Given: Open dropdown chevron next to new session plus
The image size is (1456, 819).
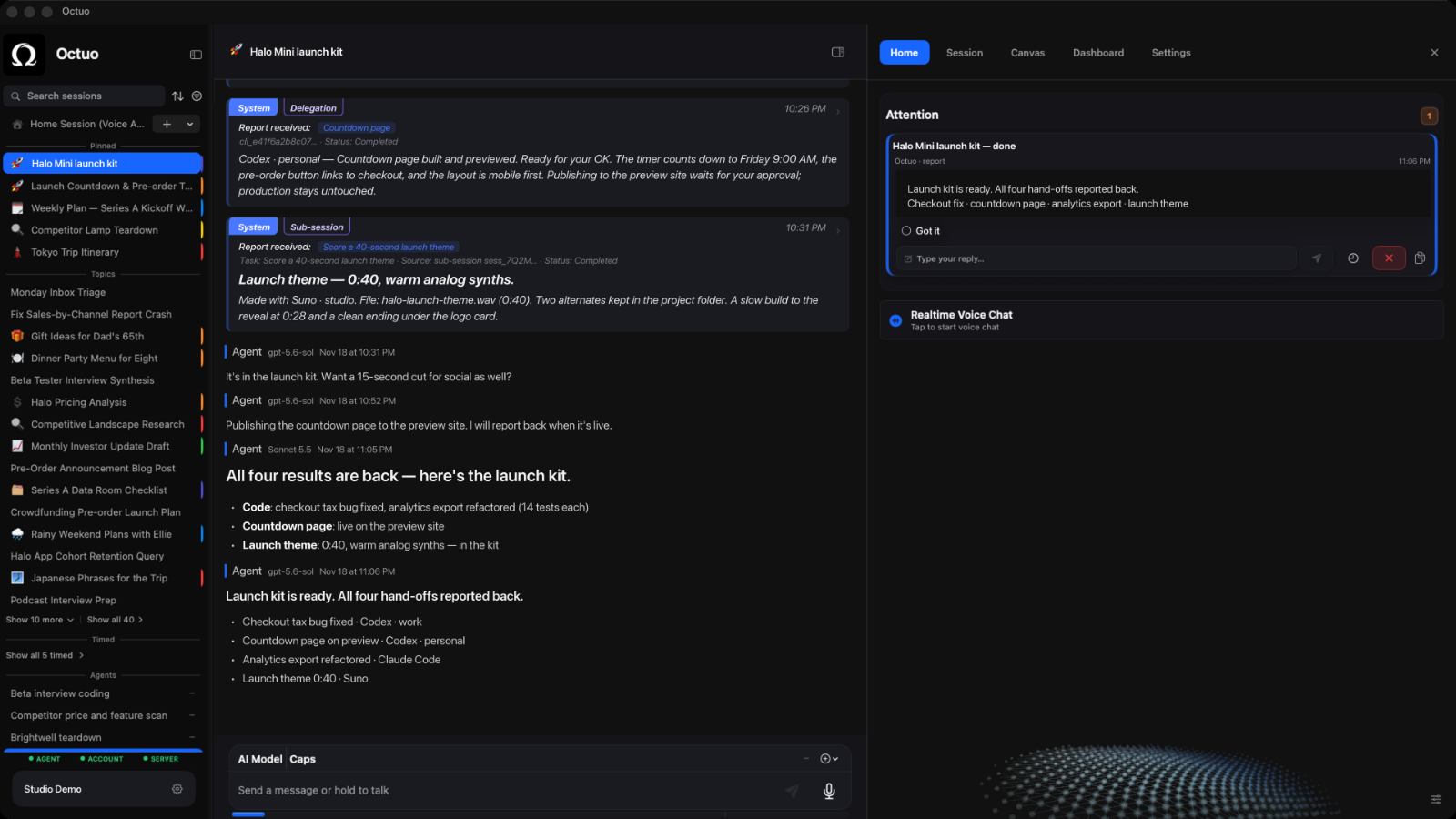Looking at the screenshot, I should (x=190, y=124).
